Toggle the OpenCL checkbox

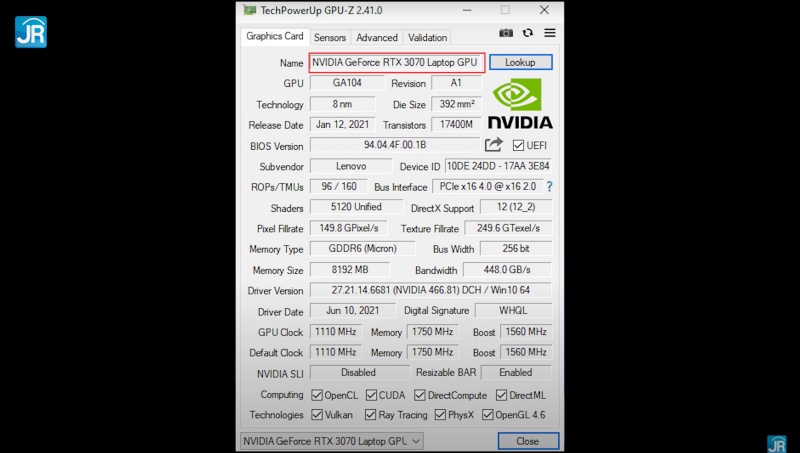(317, 395)
